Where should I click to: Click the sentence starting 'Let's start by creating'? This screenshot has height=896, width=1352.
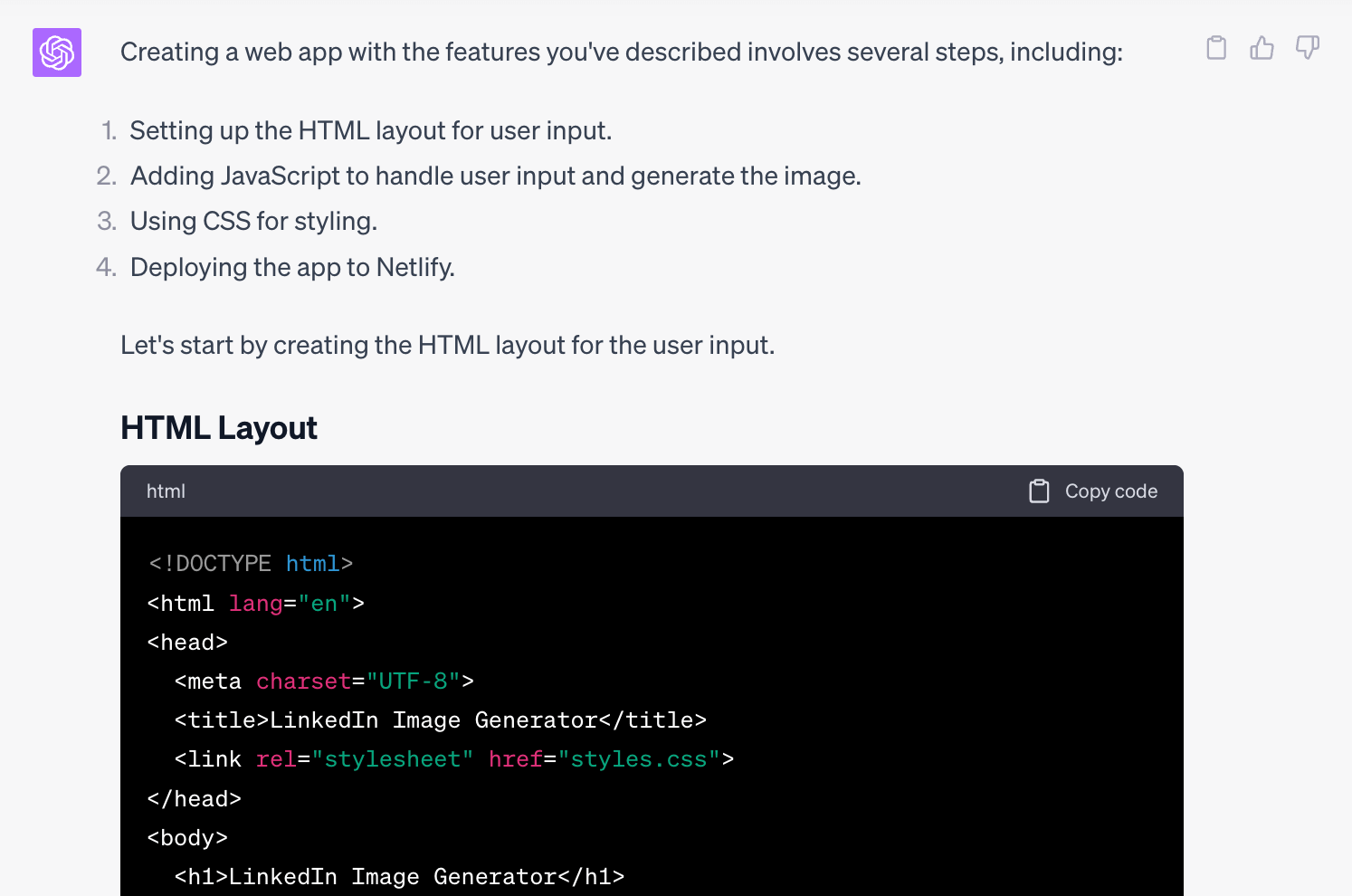click(x=448, y=346)
